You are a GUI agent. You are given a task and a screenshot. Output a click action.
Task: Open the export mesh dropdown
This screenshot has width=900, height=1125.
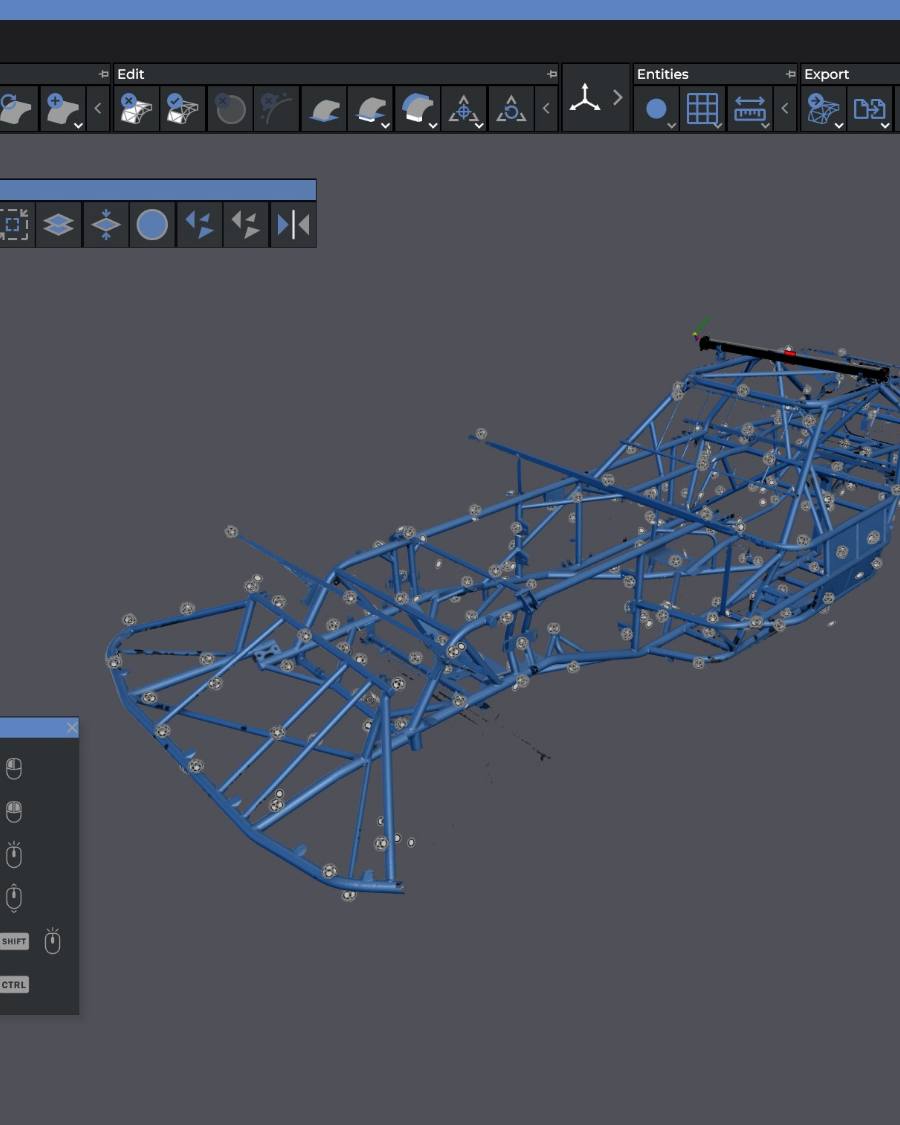pyautogui.click(x=838, y=126)
